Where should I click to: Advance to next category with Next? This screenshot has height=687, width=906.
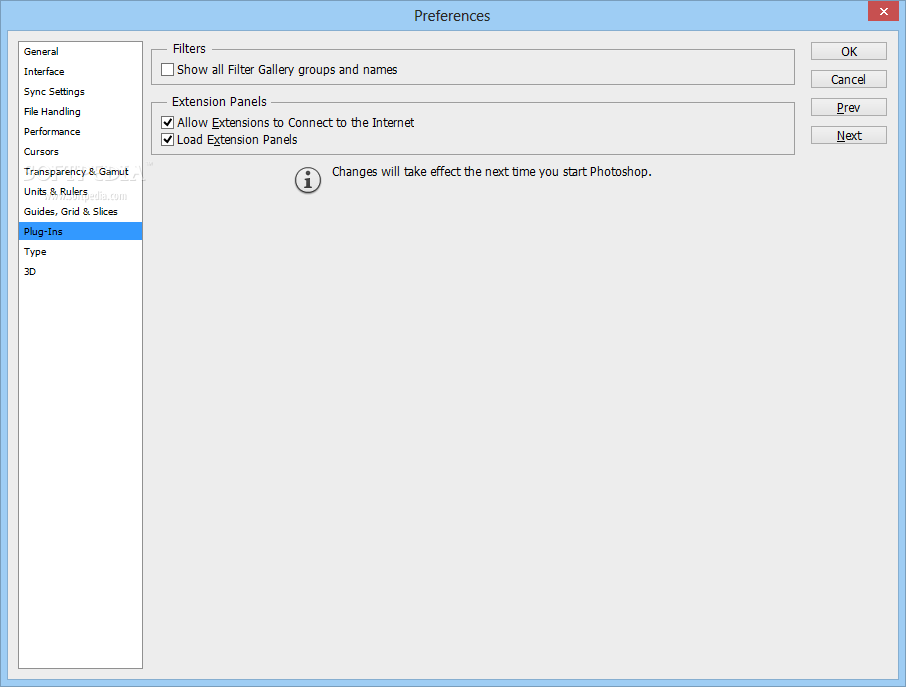pos(849,135)
